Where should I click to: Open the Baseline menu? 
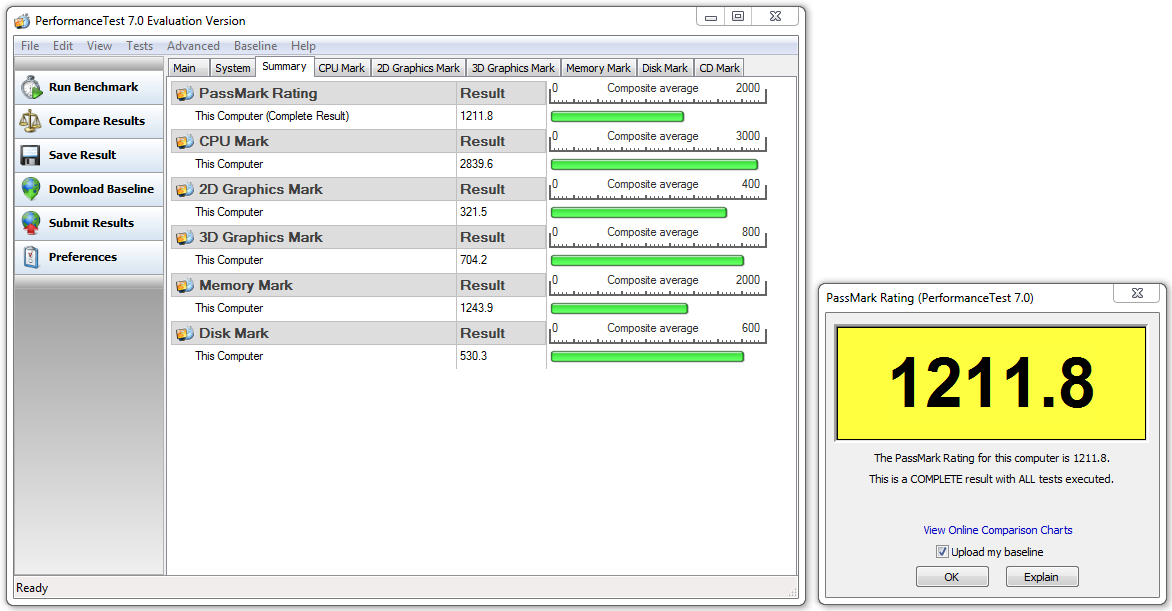point(255,46)
